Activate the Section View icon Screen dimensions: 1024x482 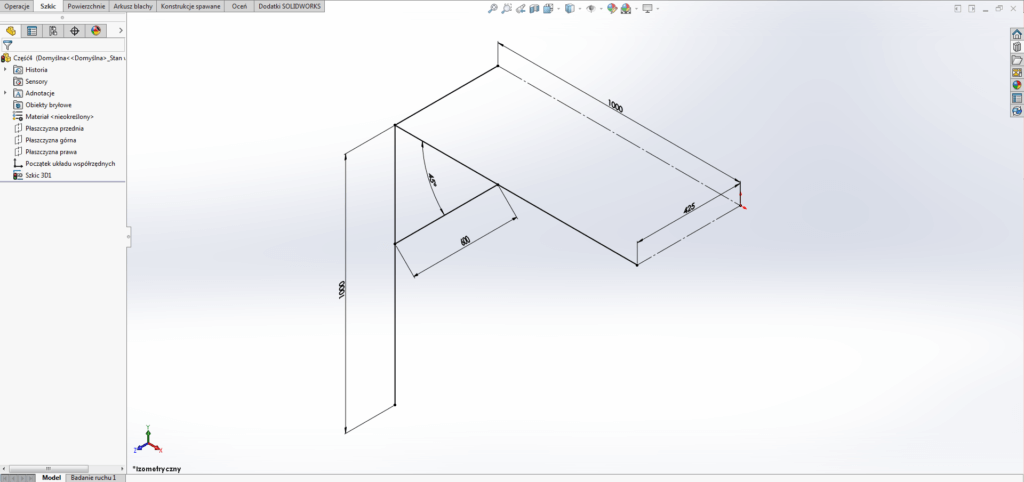coord(534,8)
